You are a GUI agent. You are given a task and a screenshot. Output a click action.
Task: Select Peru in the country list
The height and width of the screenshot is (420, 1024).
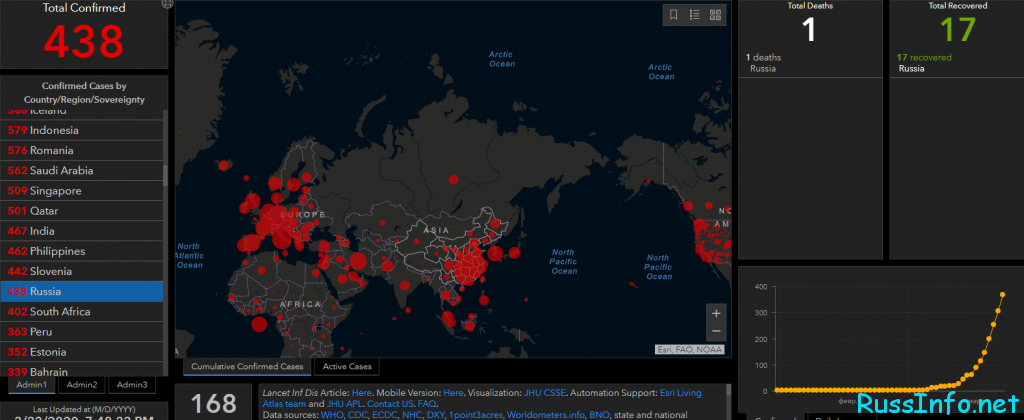point(82,332)
